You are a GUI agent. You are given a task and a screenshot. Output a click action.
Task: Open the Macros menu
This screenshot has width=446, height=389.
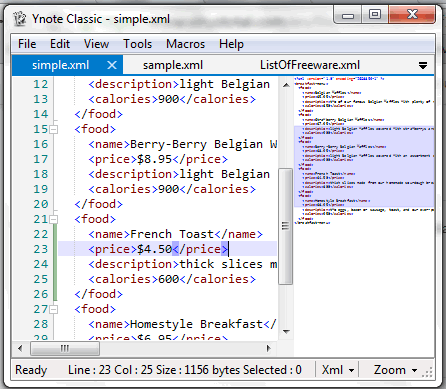185,44
